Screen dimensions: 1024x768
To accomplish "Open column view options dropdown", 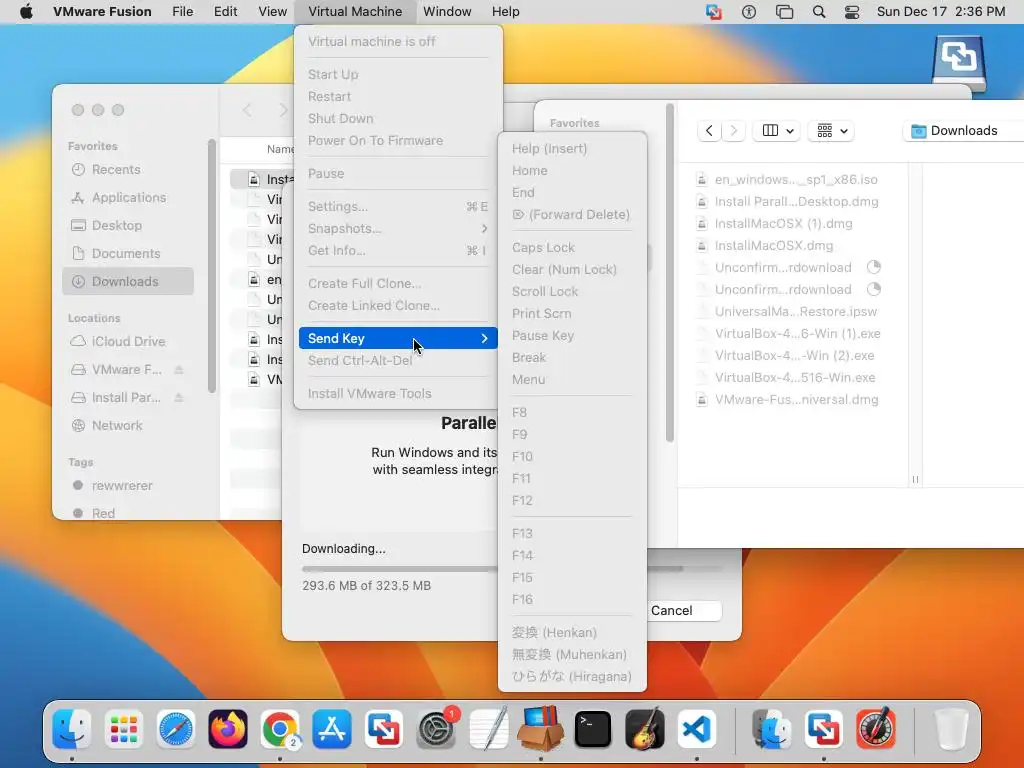I will (x=777, y=131).
